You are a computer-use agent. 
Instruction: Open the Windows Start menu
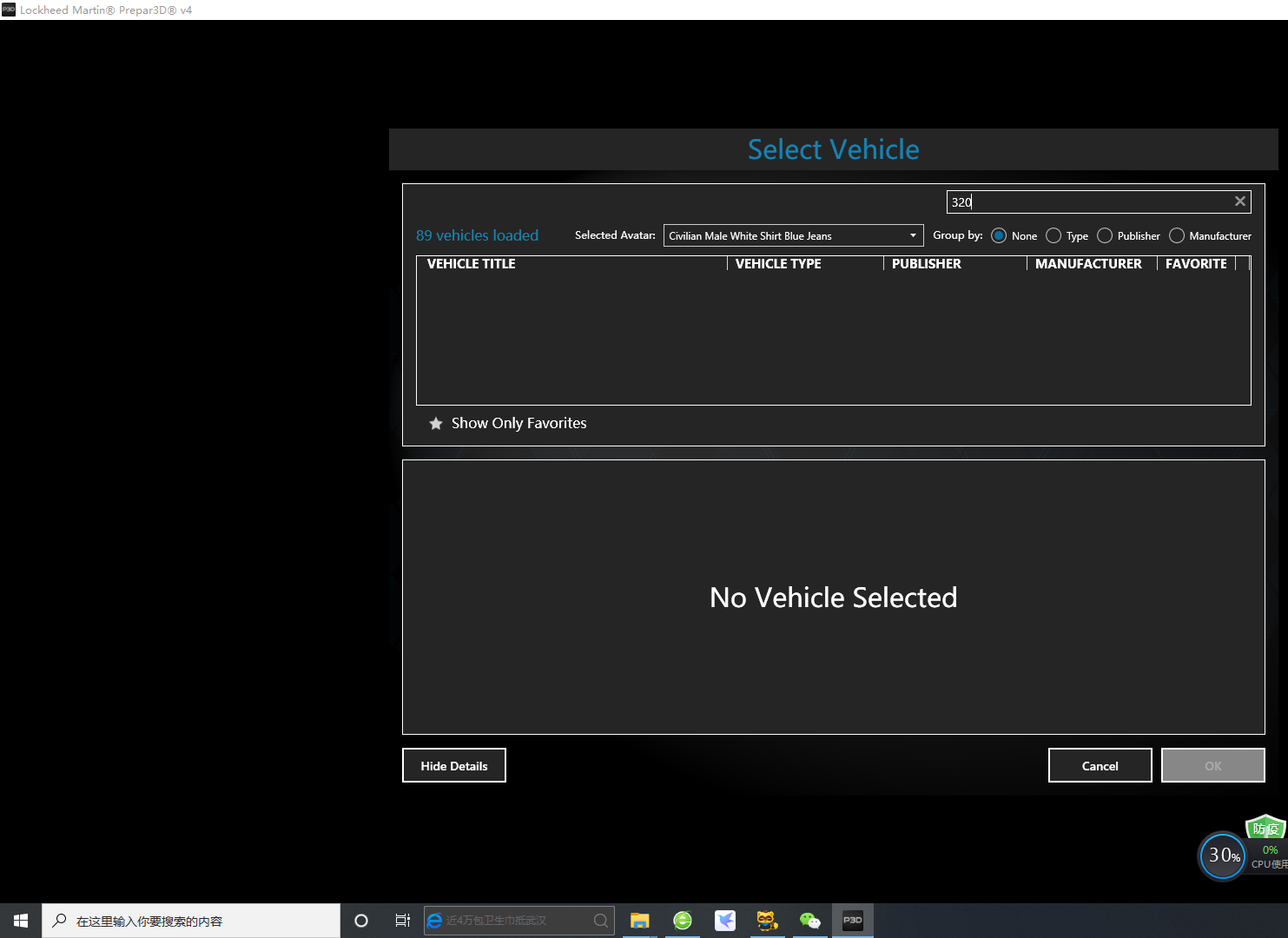tap(21, 921)
